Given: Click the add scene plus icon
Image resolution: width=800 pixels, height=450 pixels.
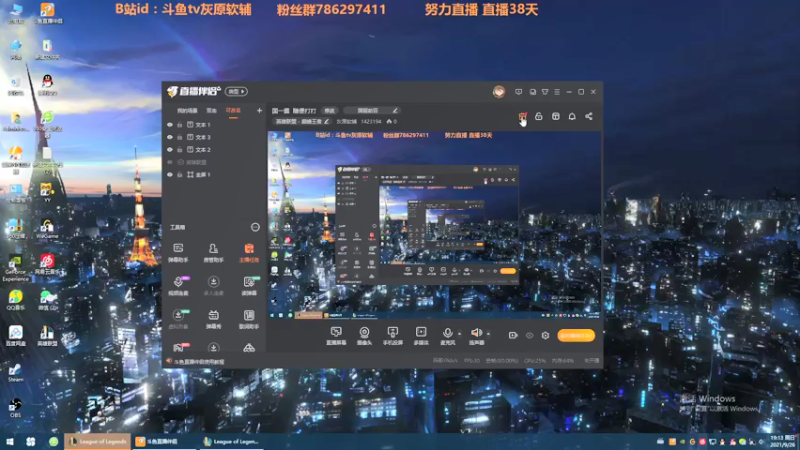Looking at the screenshot, I should 259,110.
